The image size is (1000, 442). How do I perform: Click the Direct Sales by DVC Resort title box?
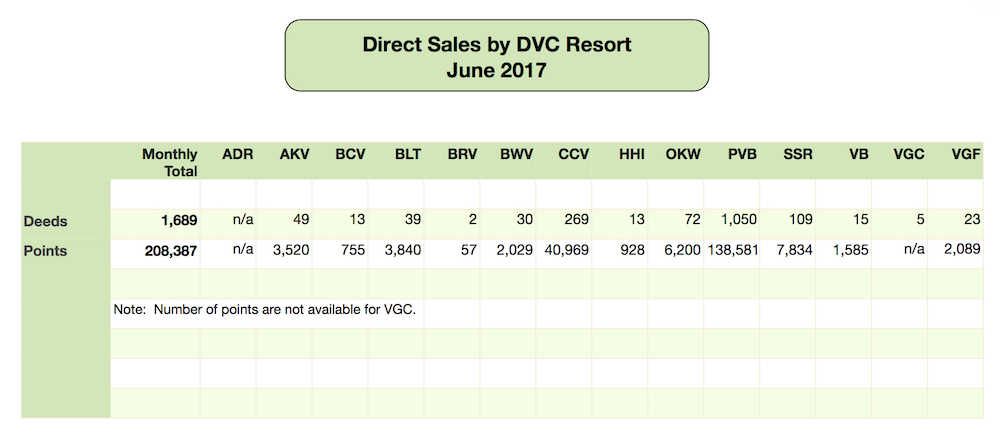pyautogui.click(x=497, y=55)
